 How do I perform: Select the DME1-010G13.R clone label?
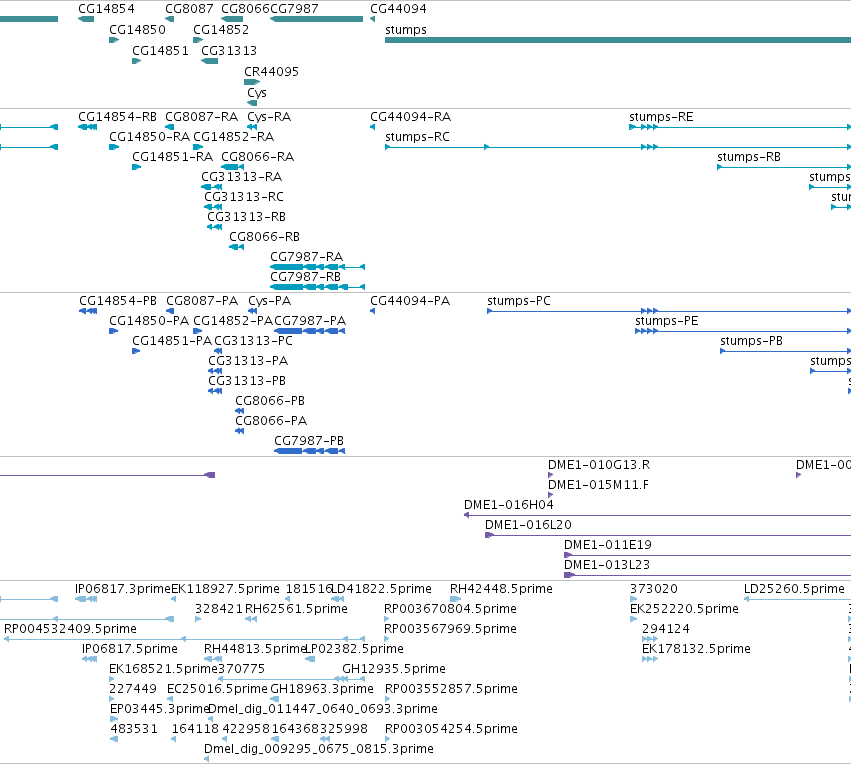tap(599, 465)
